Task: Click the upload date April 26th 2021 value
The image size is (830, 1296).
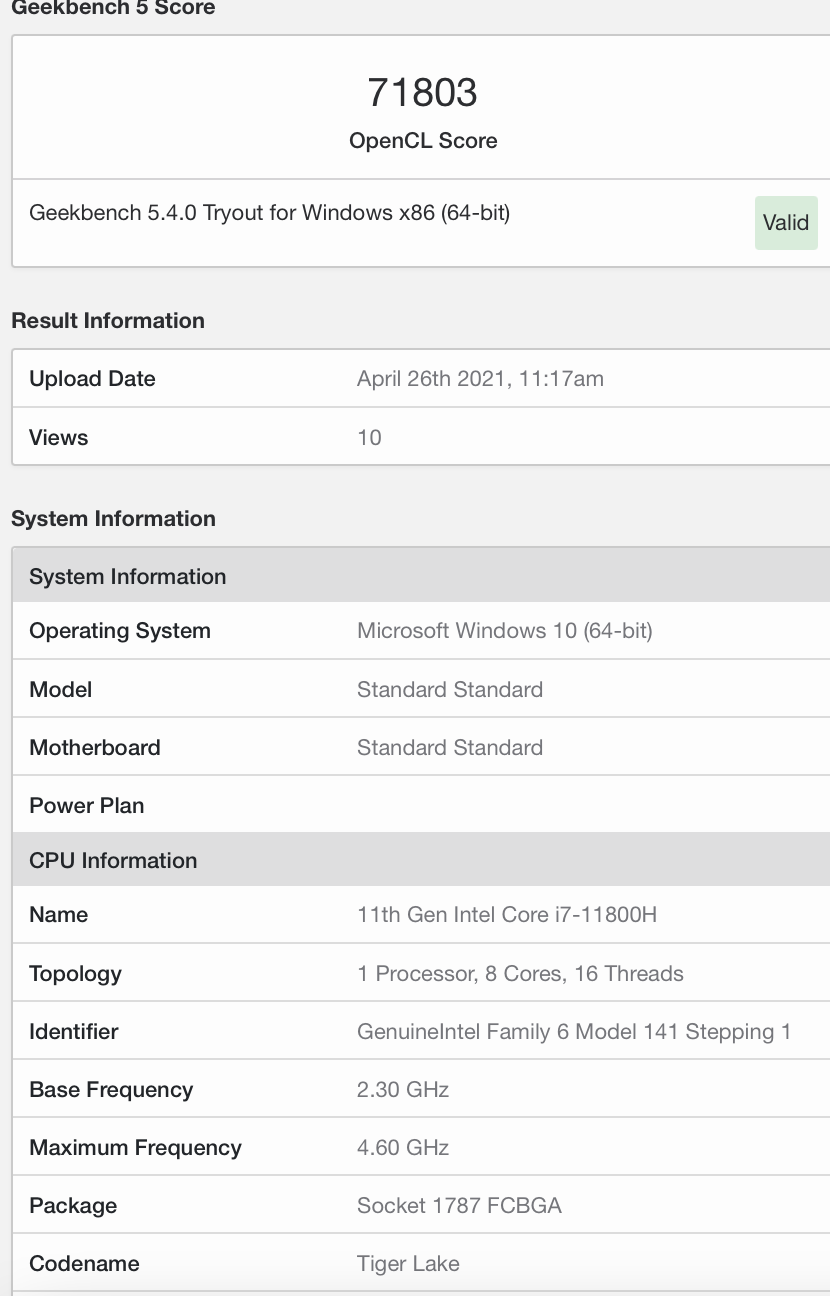Action: [x=480, y=379]
